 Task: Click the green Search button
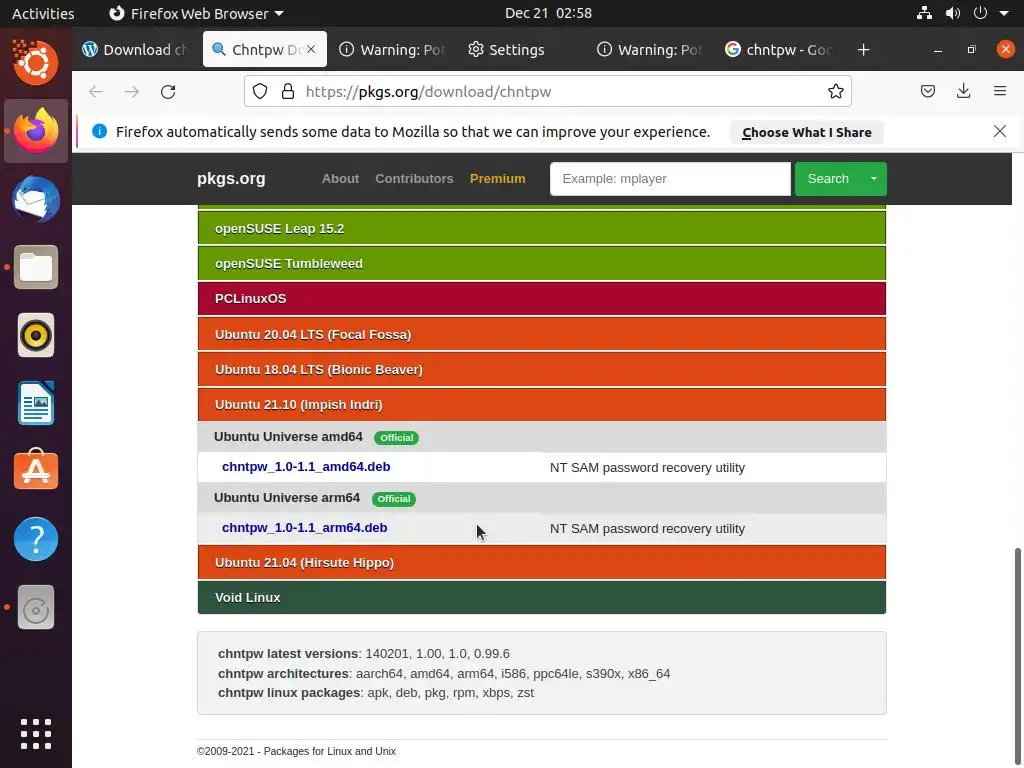click(x=828, y=178)
